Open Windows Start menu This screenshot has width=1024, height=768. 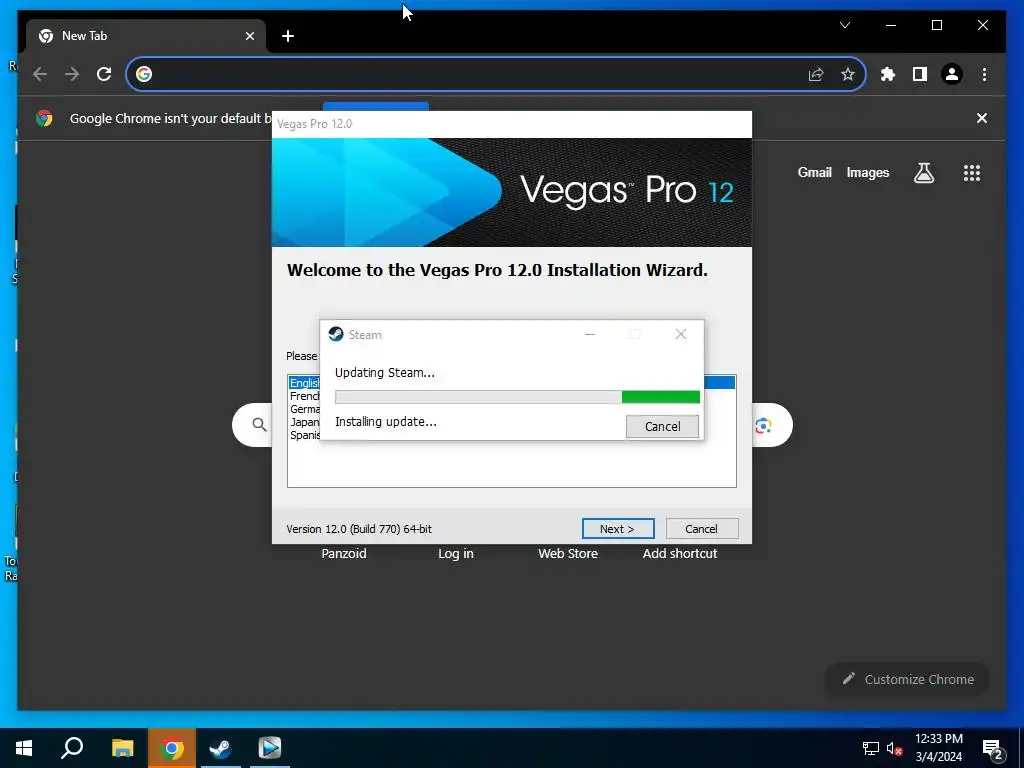coord(24,748)
